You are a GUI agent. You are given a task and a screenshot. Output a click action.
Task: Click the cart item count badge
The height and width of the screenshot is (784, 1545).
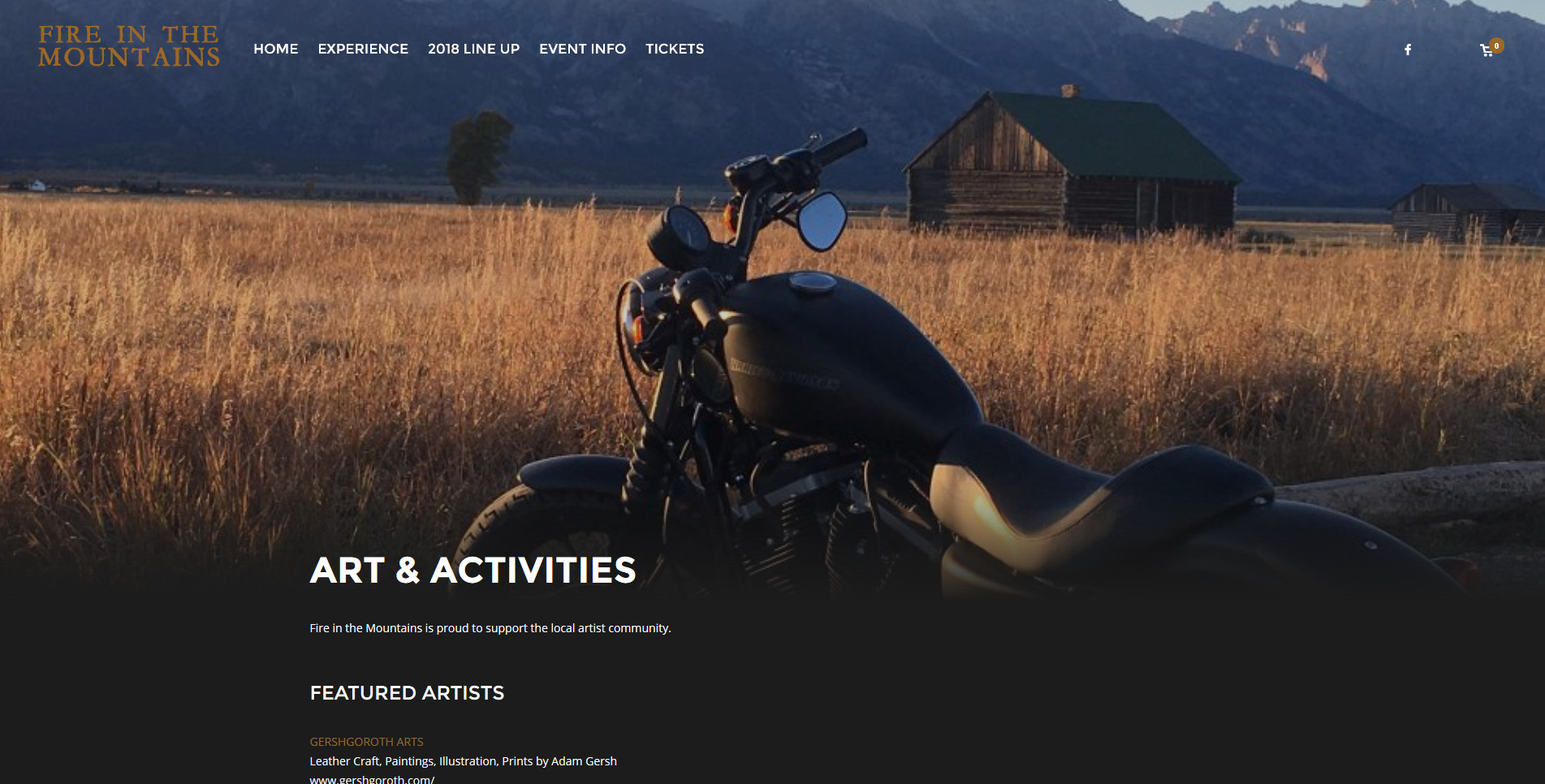click(1496, 45)
